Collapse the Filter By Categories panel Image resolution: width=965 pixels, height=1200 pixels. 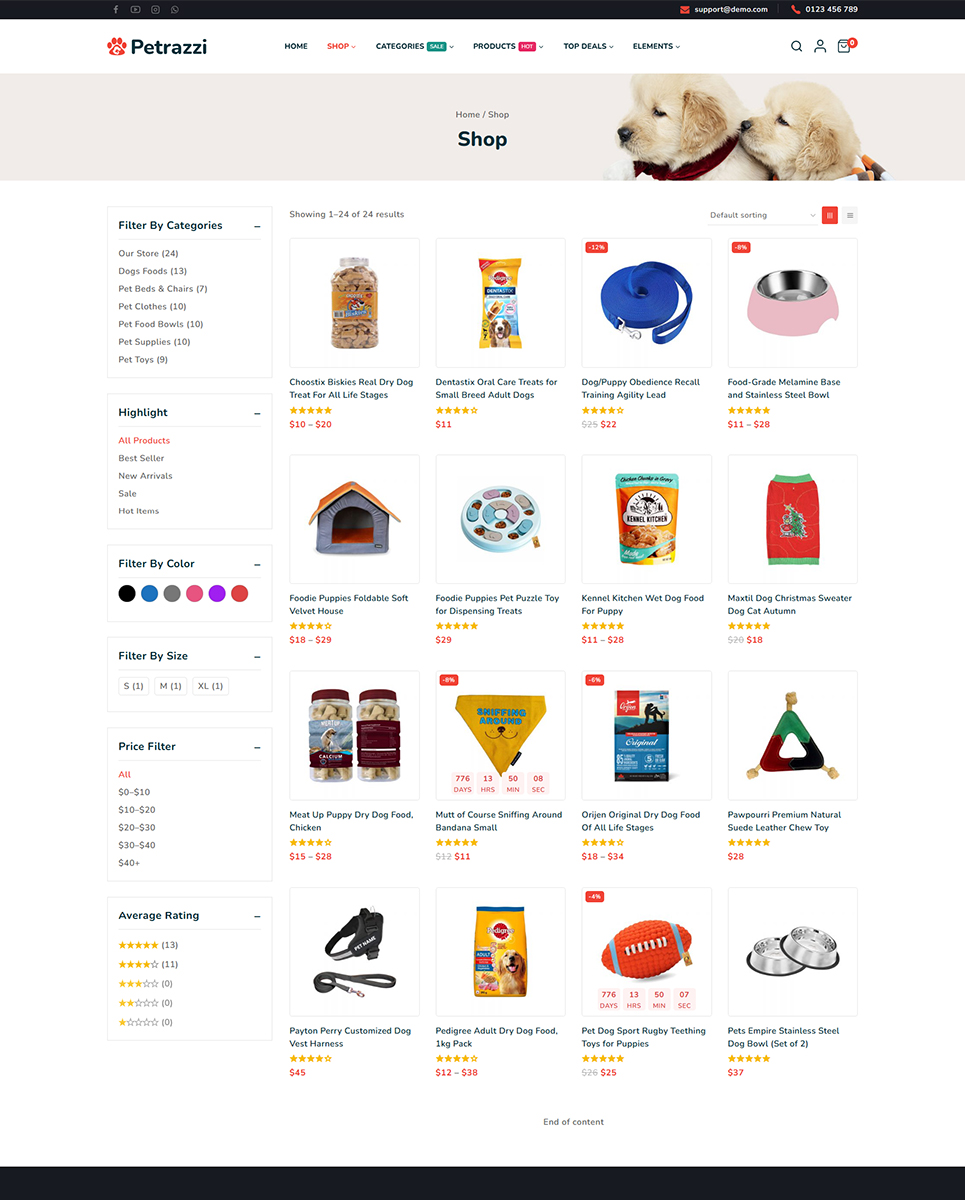(257, 226)
